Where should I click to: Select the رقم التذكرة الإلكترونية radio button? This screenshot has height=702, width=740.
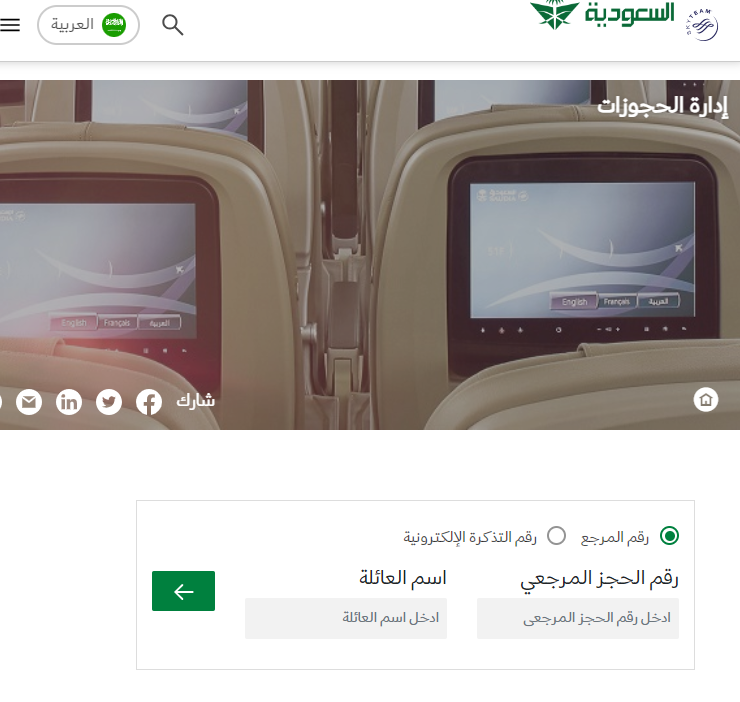pos(556,536)
